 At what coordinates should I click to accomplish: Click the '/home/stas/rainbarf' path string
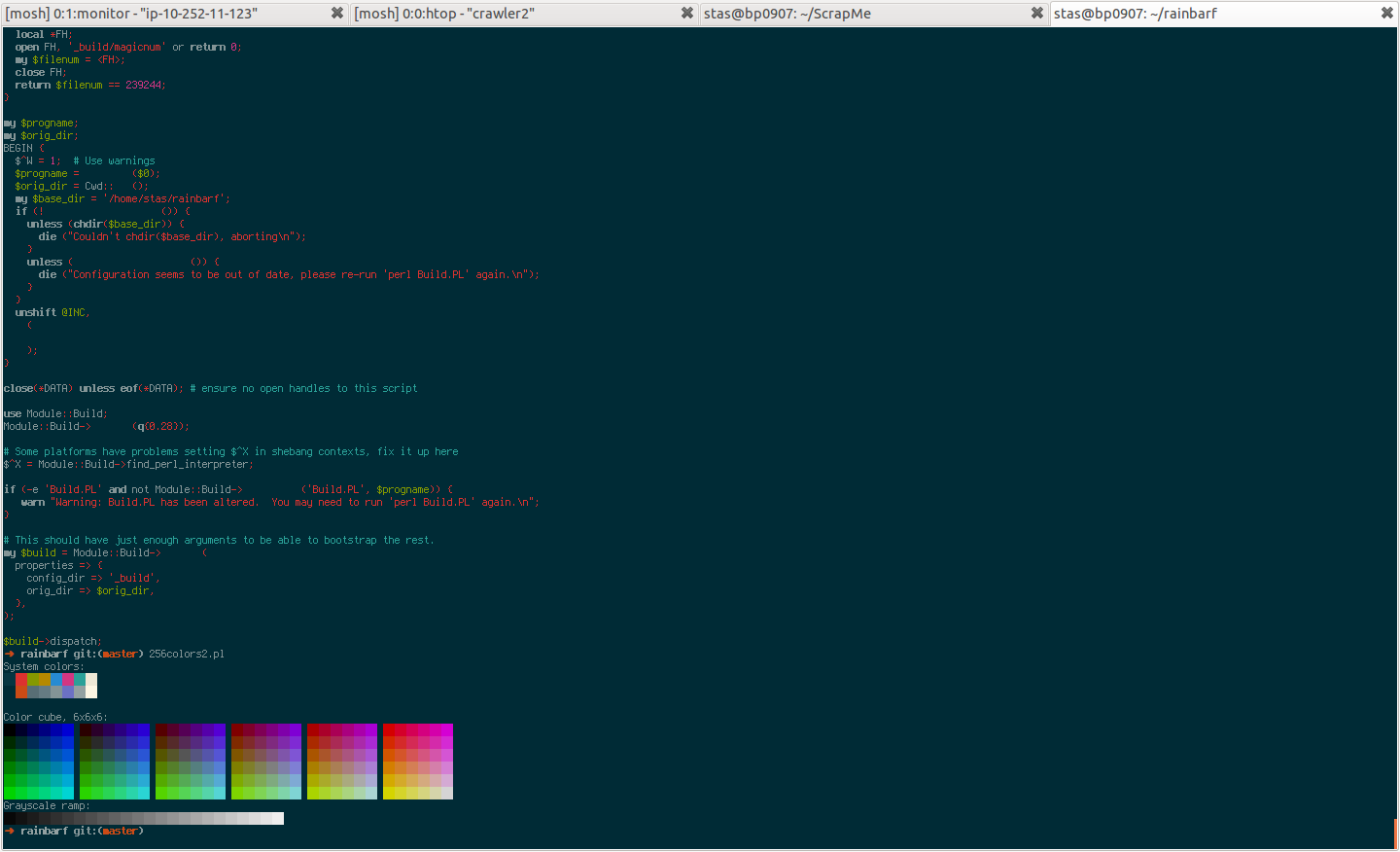pyautogui.click(x=166, y=199)
